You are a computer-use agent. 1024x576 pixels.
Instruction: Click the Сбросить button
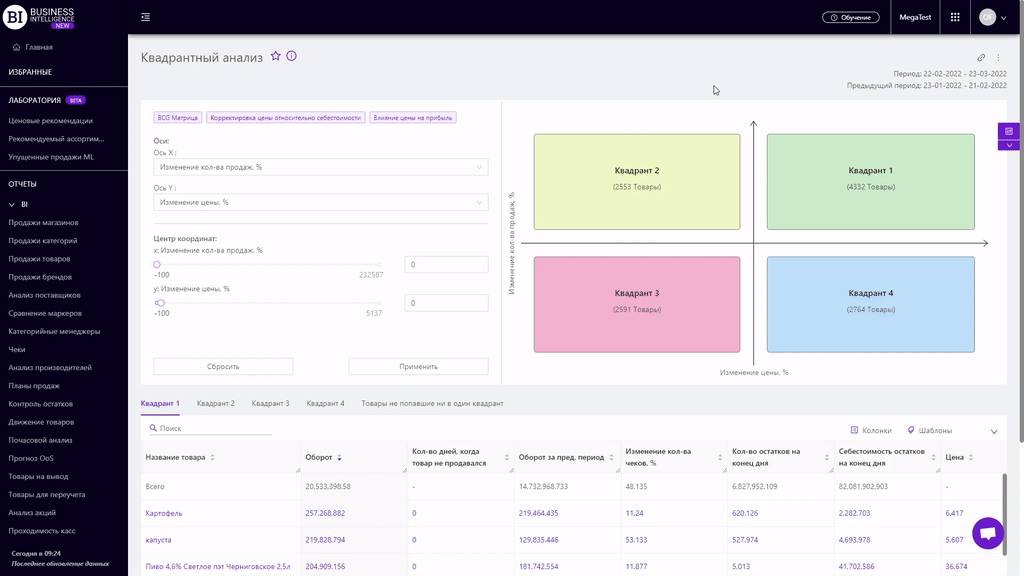coord(223,366)
